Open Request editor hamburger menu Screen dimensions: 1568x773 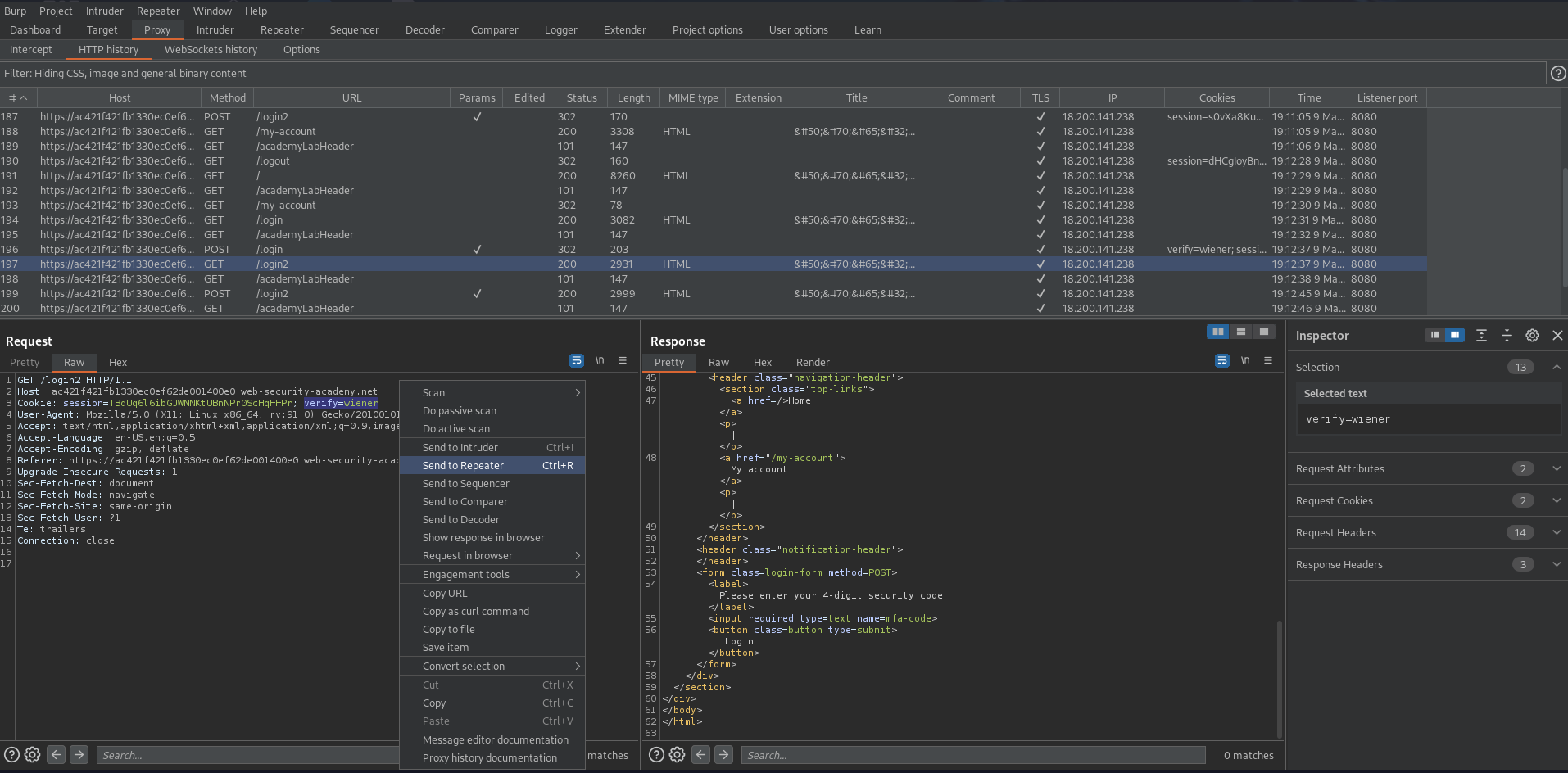pyautogui.click(x=623, y=360)
